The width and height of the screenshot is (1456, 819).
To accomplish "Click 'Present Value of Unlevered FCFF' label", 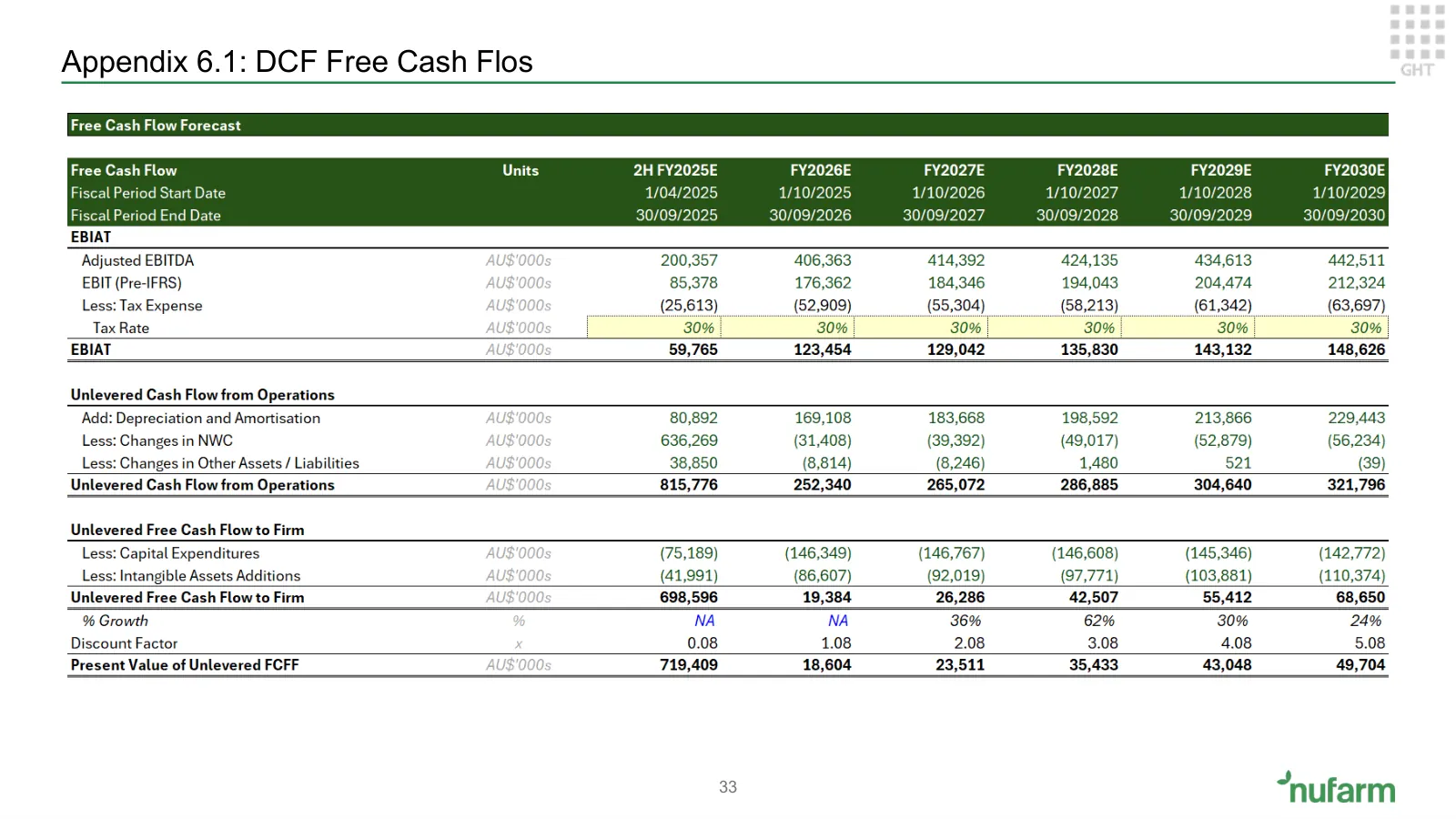I will tap(185, 665).
